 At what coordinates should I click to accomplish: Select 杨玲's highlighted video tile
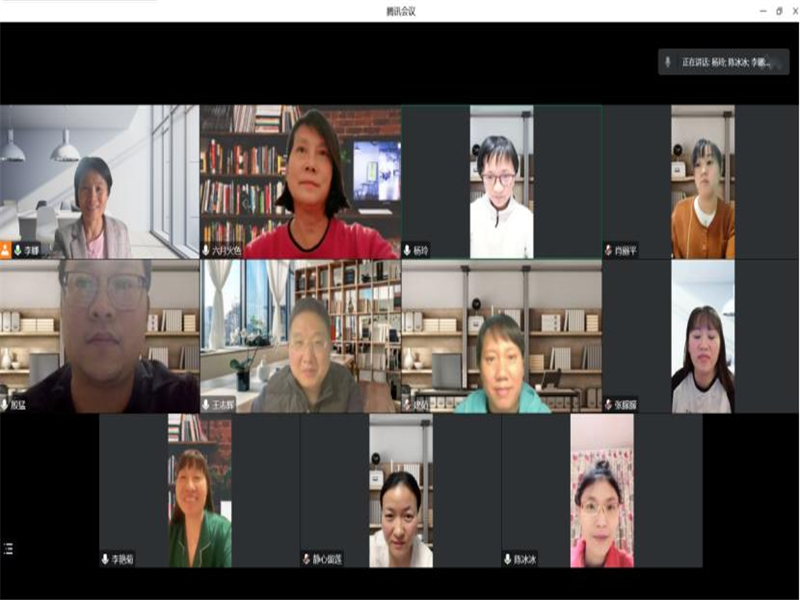[x=501, y=180]
